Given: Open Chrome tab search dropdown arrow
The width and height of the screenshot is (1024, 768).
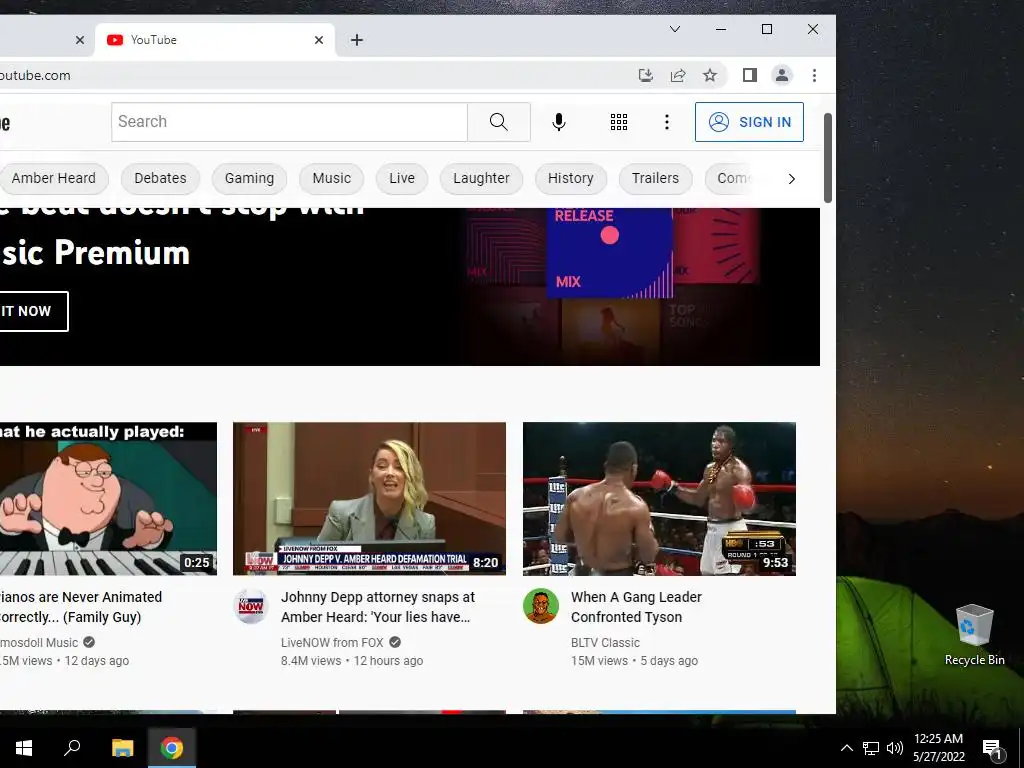Looking at the screenshot, I should pos(675,29).
